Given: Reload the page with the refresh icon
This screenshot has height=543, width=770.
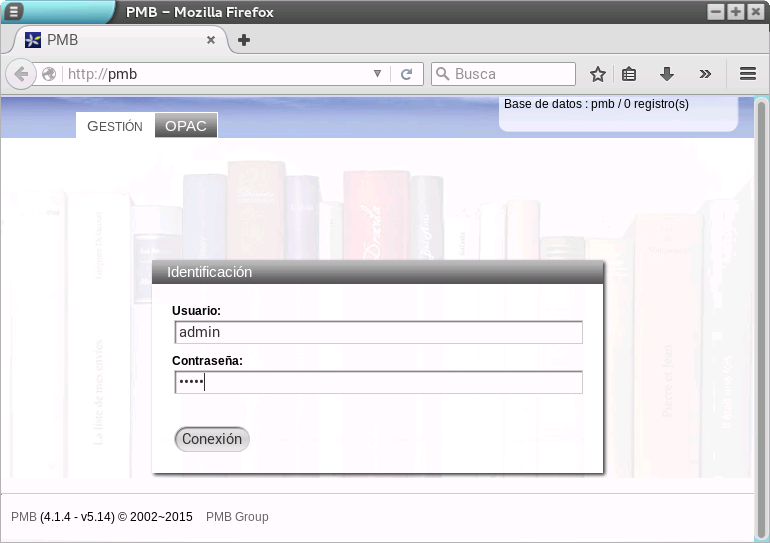Looking at the screenshot, I should point(407,74).
